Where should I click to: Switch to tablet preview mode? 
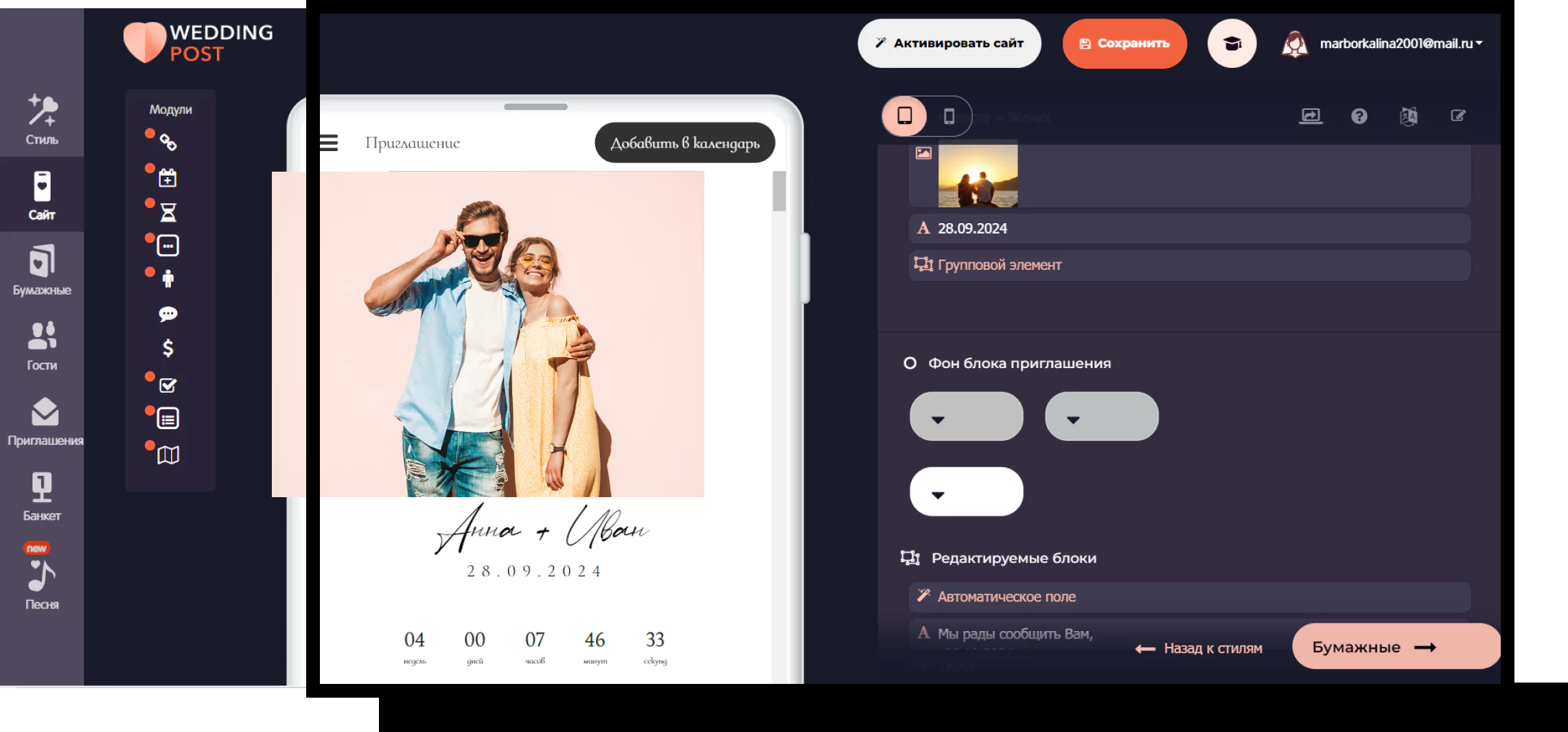(x=905, y=116)
